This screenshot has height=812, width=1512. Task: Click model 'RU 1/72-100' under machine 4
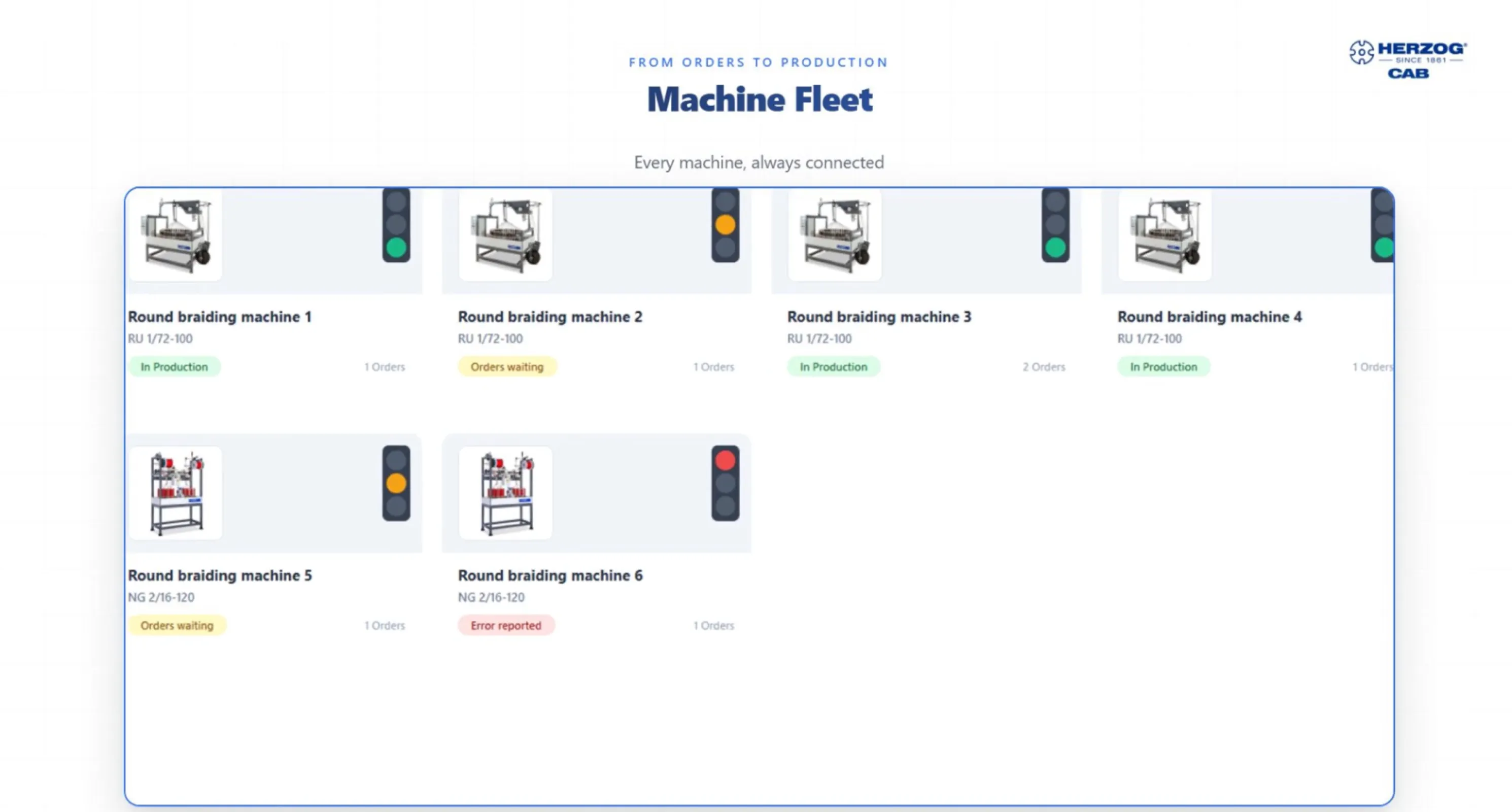1149,339
